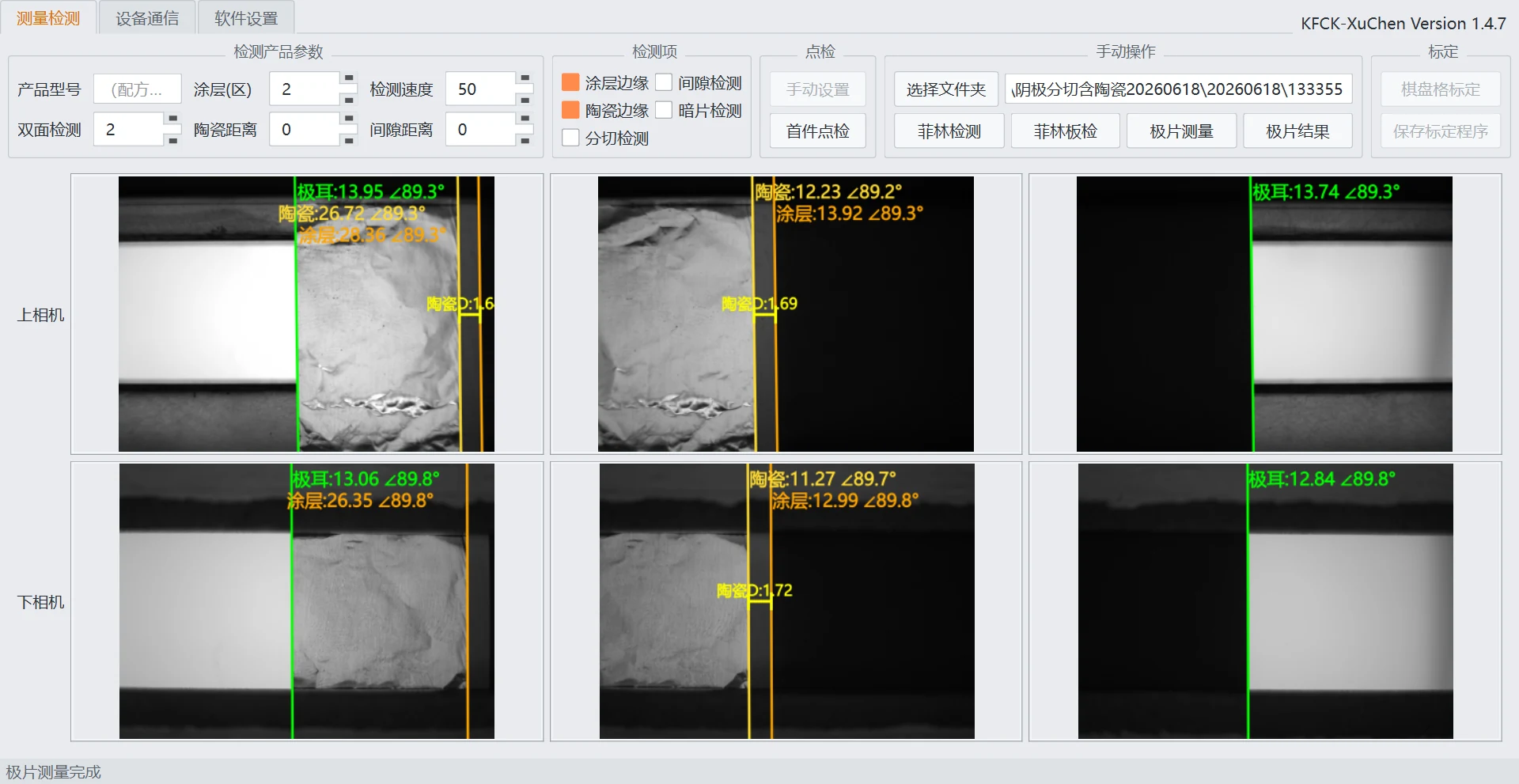1519x784 pixels.
Task: Click the 检测速度 value field showing 50
Action: pos(481,89)
